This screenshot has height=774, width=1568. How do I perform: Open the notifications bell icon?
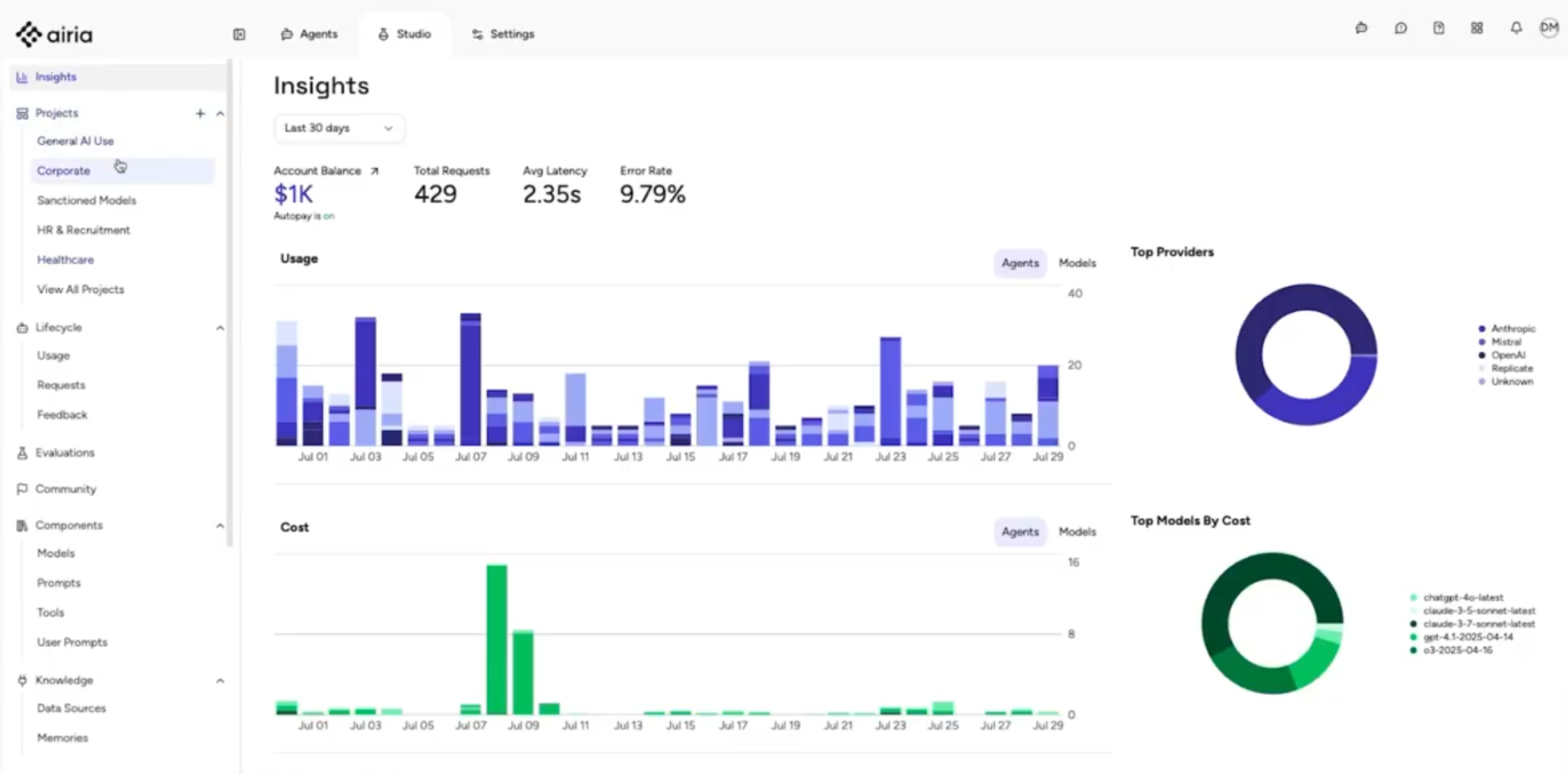click(x=1516, y=28)
